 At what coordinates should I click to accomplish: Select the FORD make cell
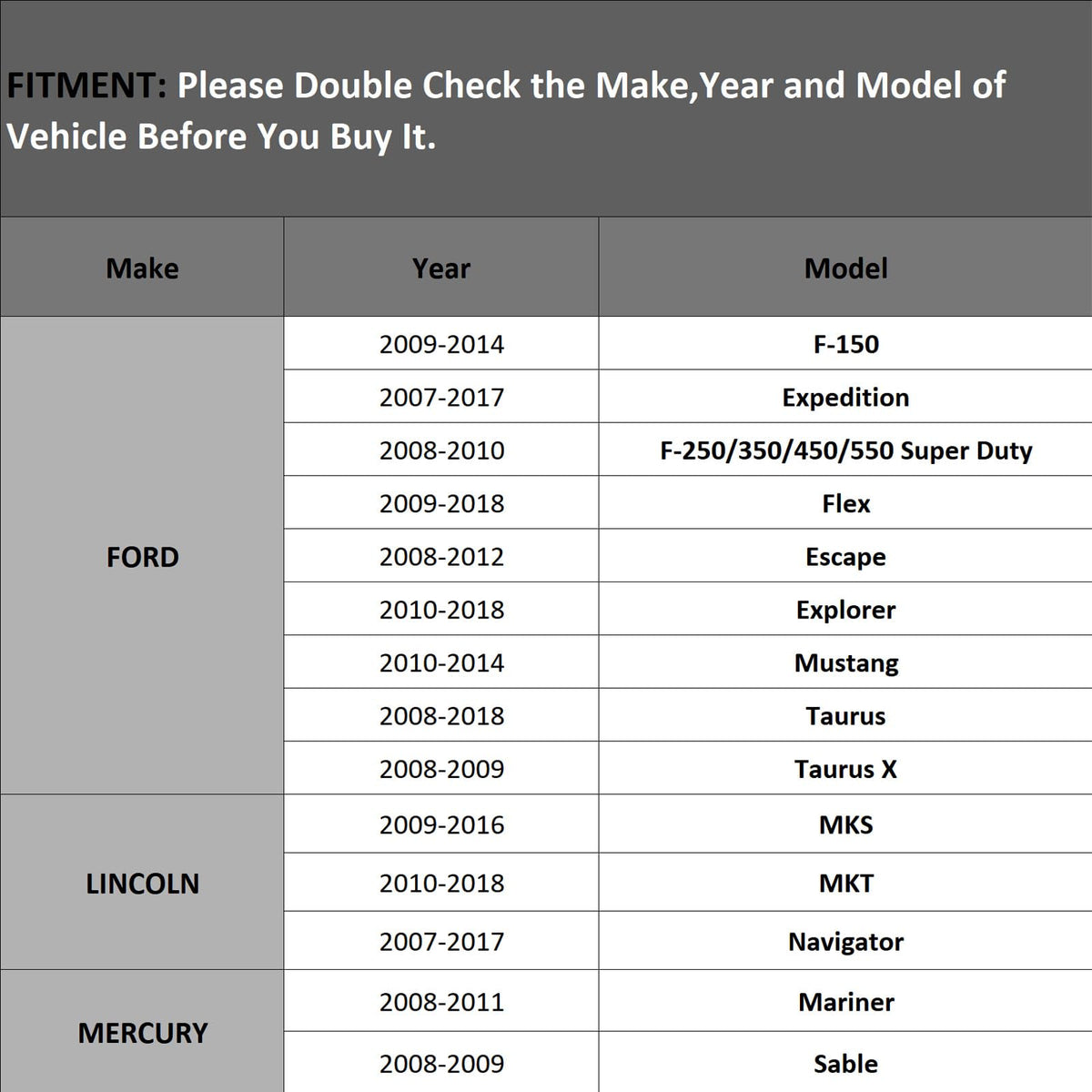[142, 556]
